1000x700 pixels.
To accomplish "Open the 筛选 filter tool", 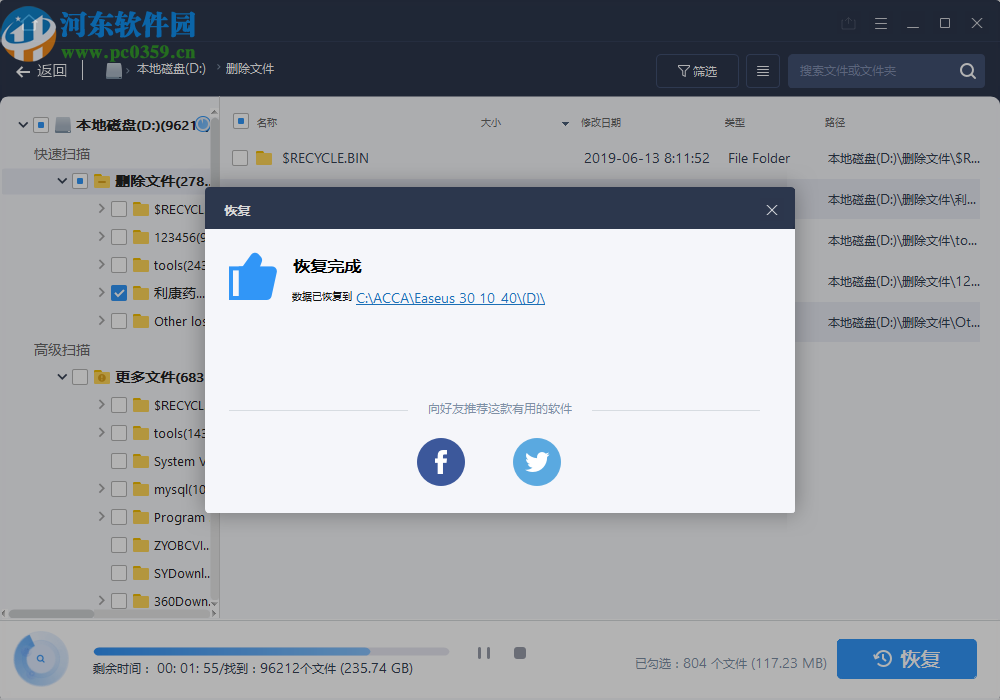I will (697, 70).
